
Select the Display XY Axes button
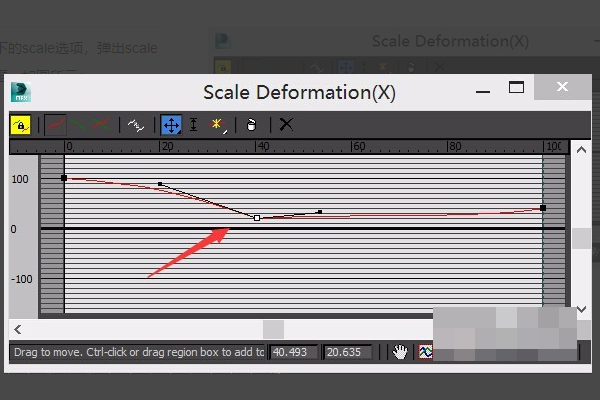(101, 125)
